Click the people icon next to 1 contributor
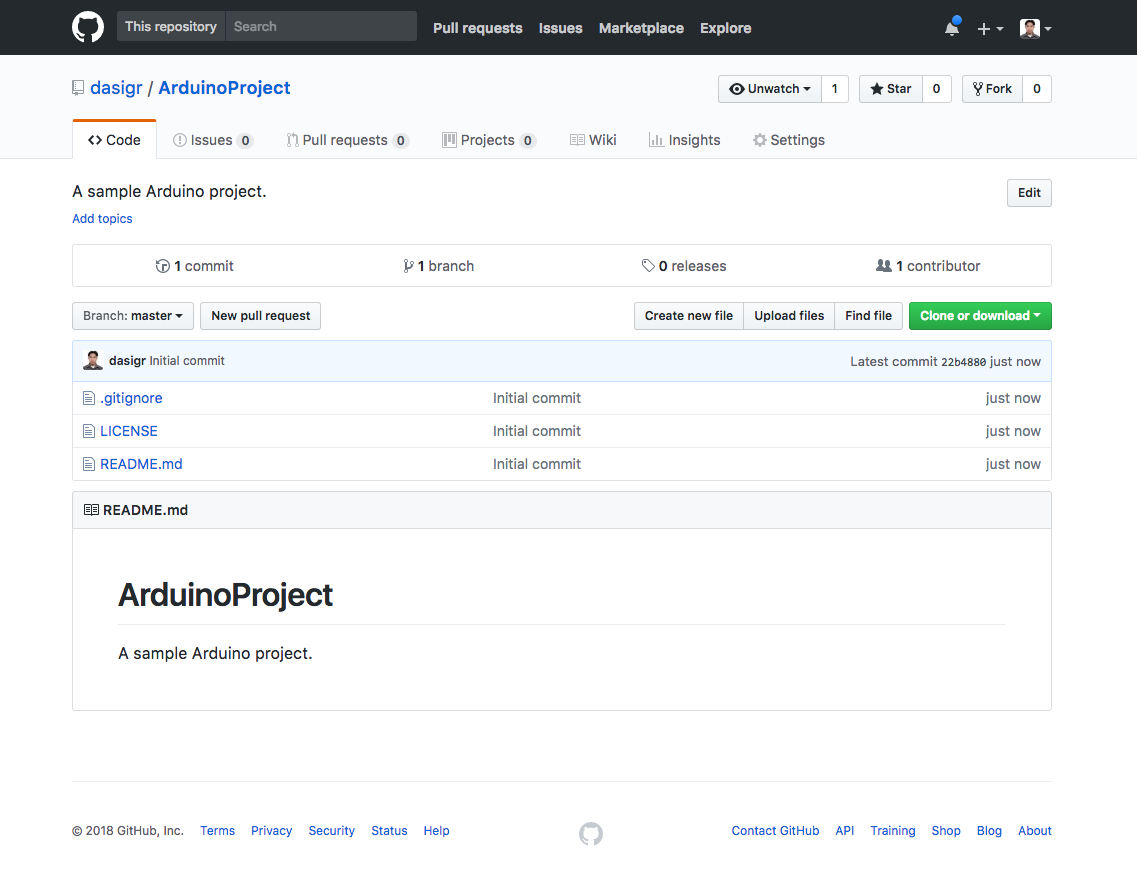 [884, 266]
